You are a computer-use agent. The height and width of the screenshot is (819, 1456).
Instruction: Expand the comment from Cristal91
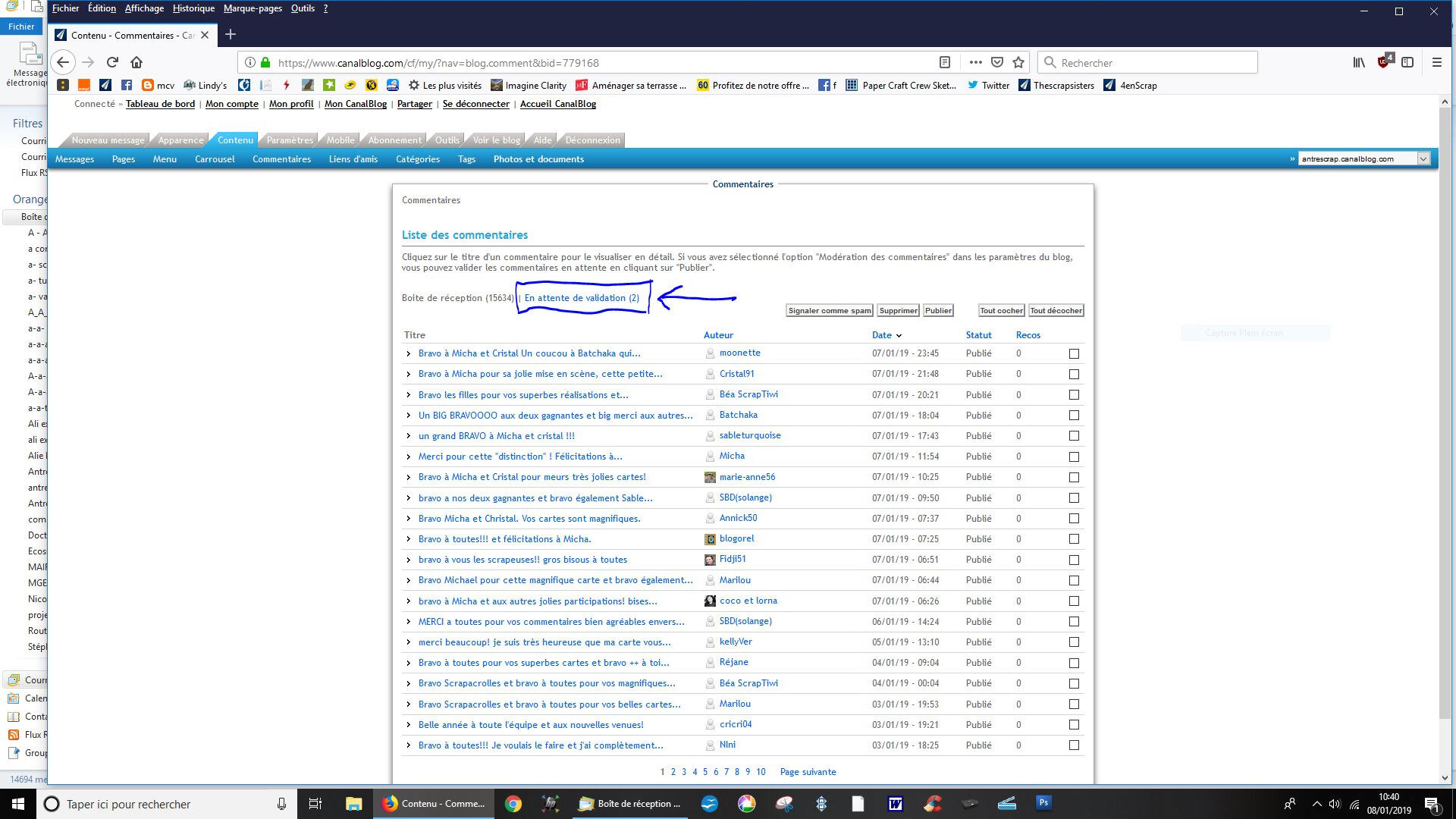pyautogui.click(x=408, y=374)
